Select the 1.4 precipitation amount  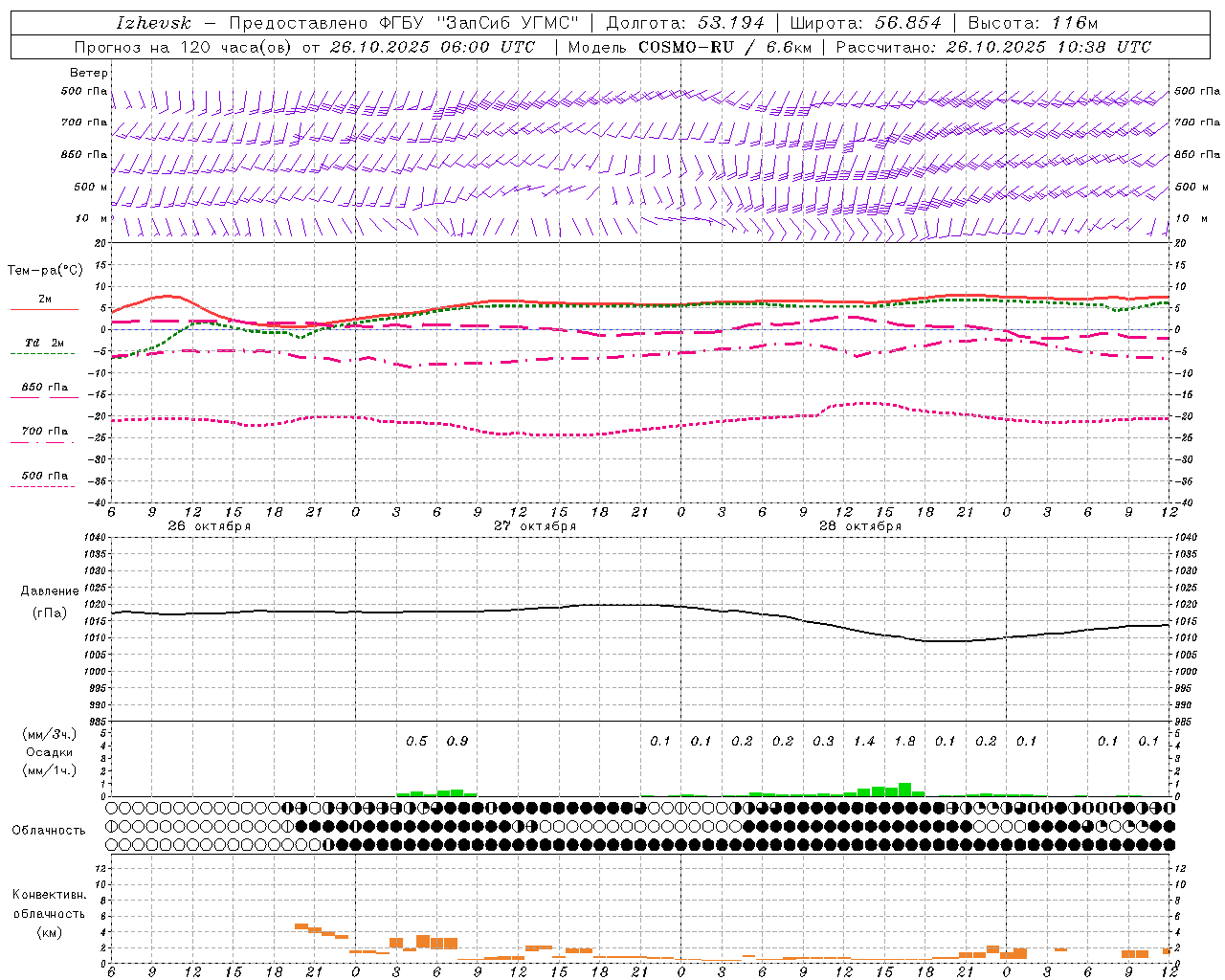(864, 741)
